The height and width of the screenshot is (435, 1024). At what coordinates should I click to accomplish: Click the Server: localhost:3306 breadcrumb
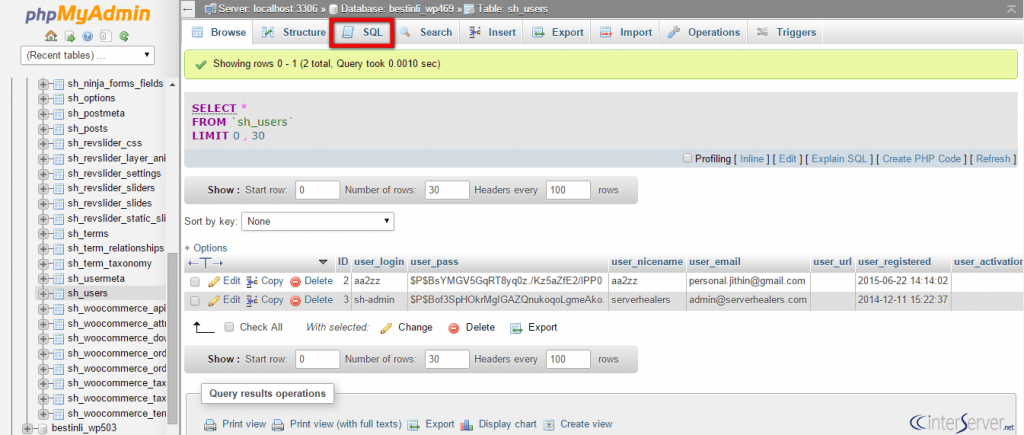270,9
